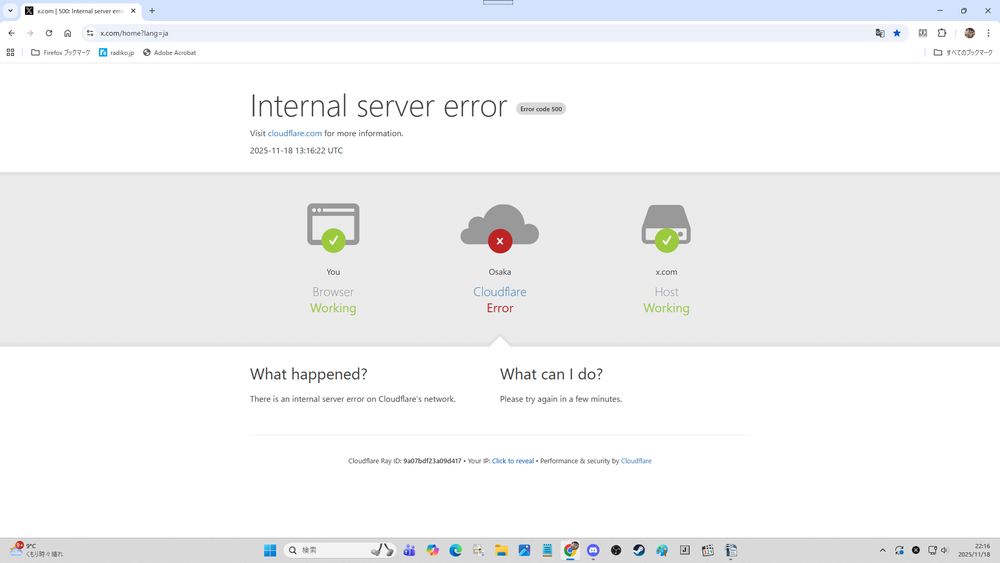Open Microsoft Edge from the taskbar
The height and width of the screenshot is (563, 1000).
[x=455, y=550]
